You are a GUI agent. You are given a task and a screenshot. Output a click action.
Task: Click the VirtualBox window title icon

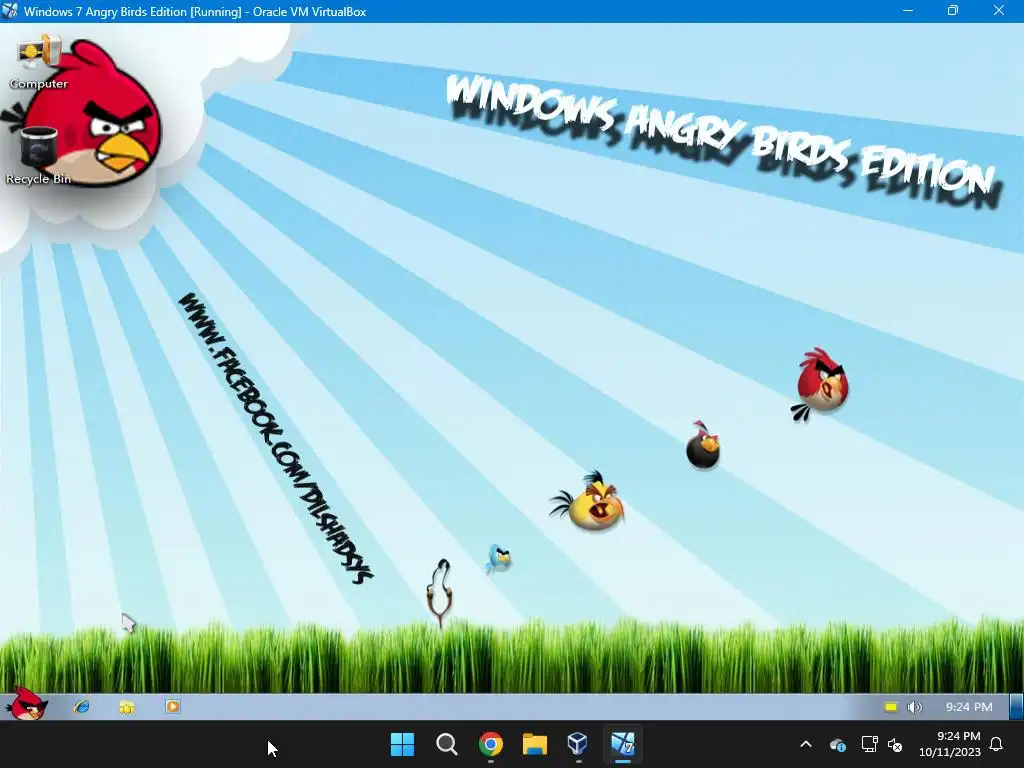(10, 11)
